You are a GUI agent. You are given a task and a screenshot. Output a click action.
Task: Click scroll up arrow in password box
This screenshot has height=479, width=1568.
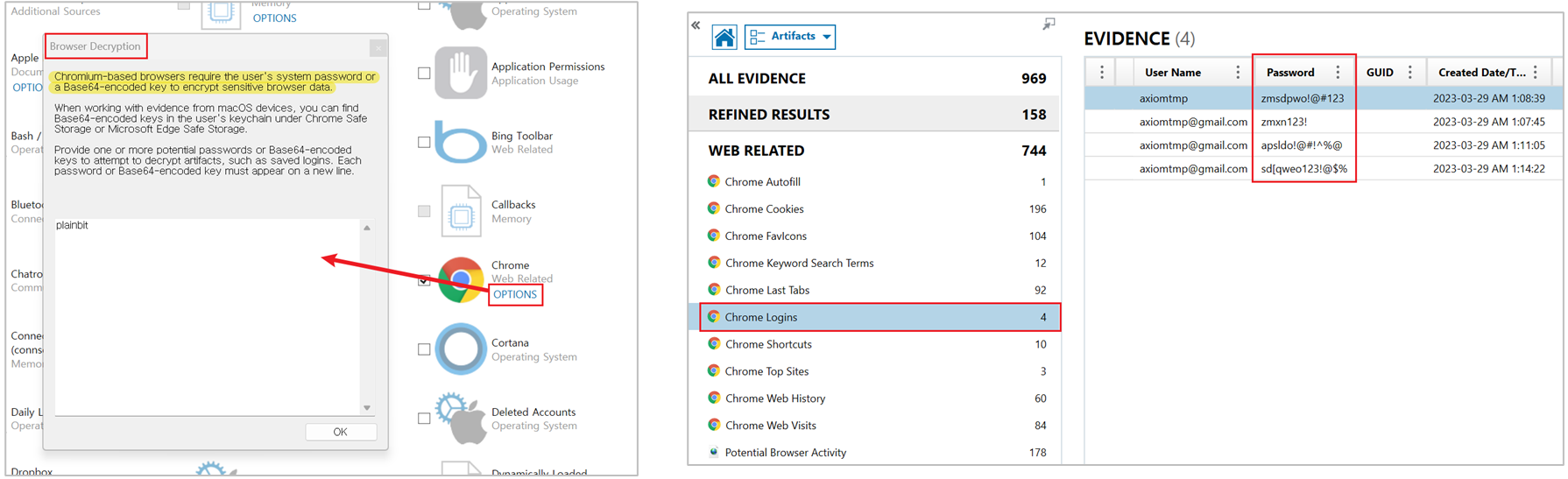367,228
